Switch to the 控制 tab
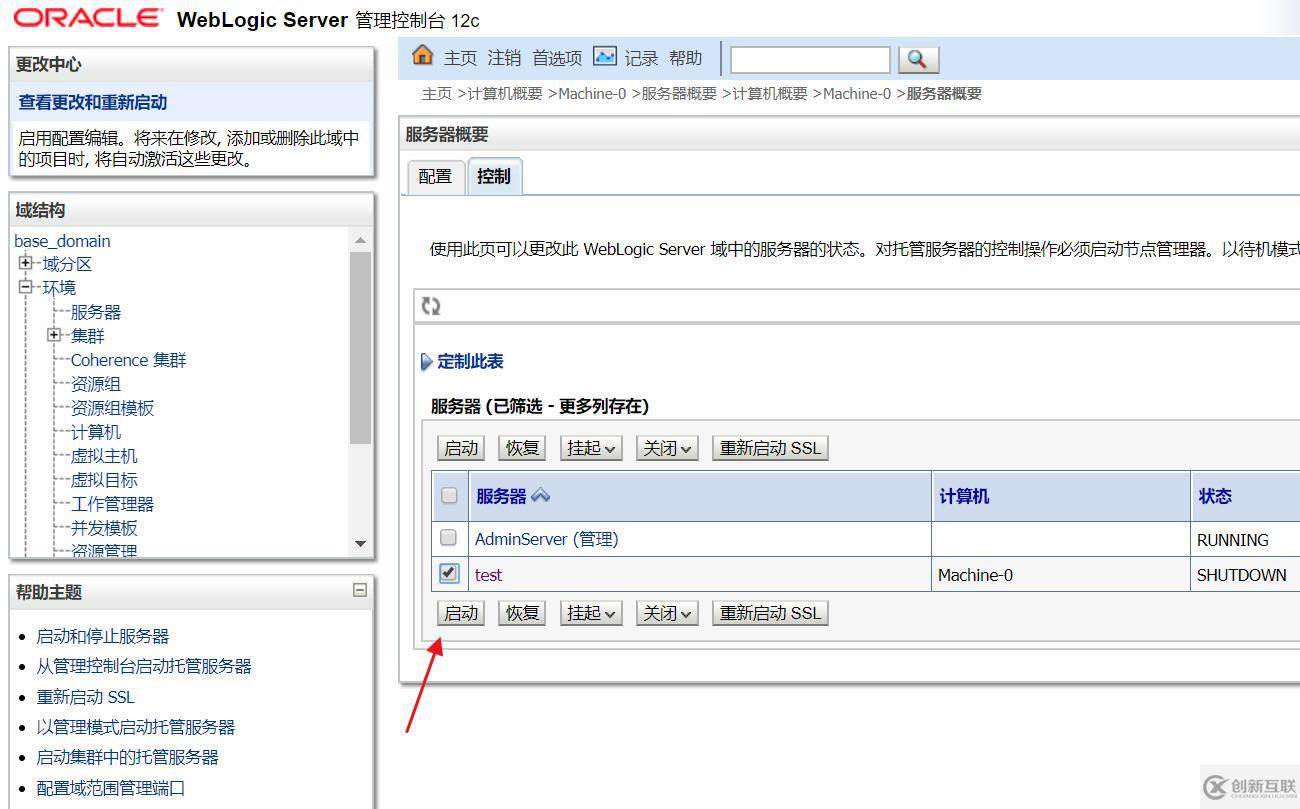 tap(494, 176)
